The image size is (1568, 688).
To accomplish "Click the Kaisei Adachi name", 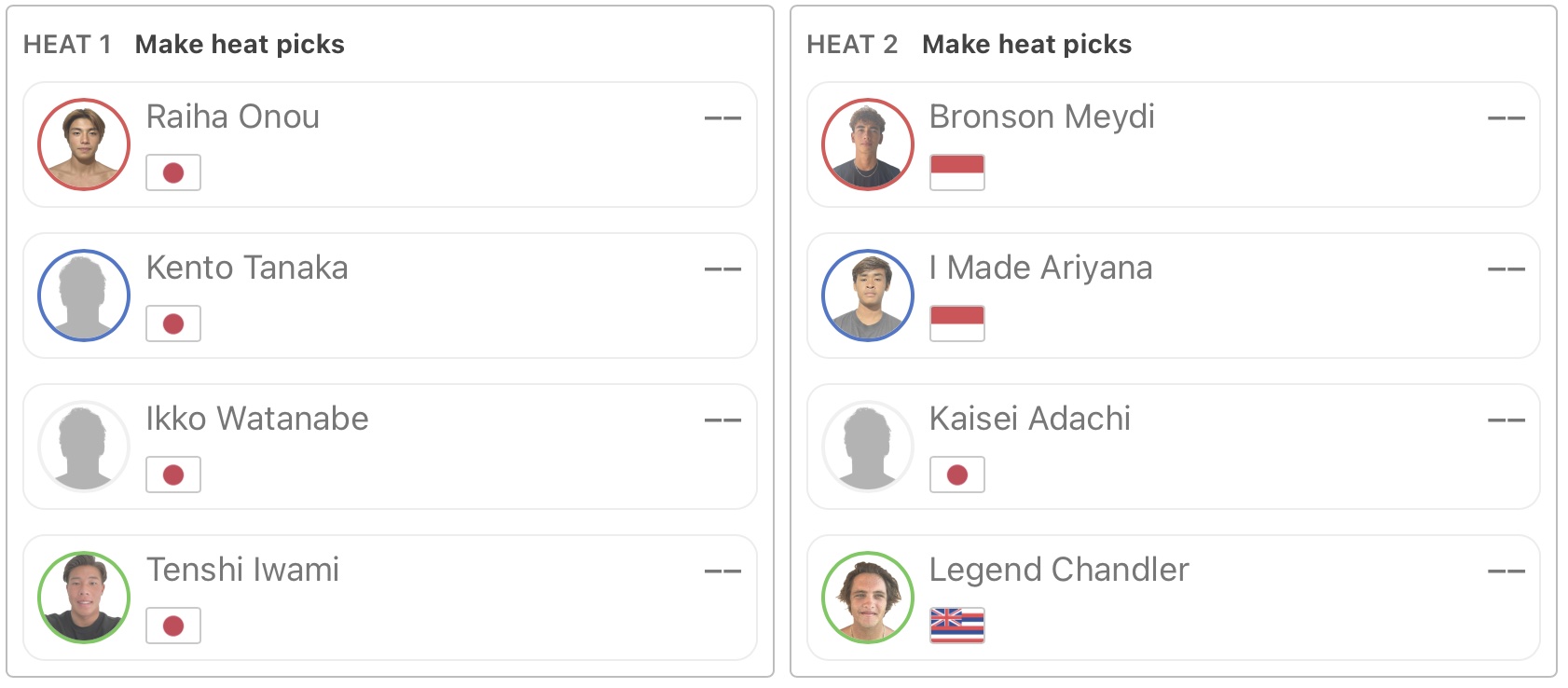I will click(x=1030, y=419).
